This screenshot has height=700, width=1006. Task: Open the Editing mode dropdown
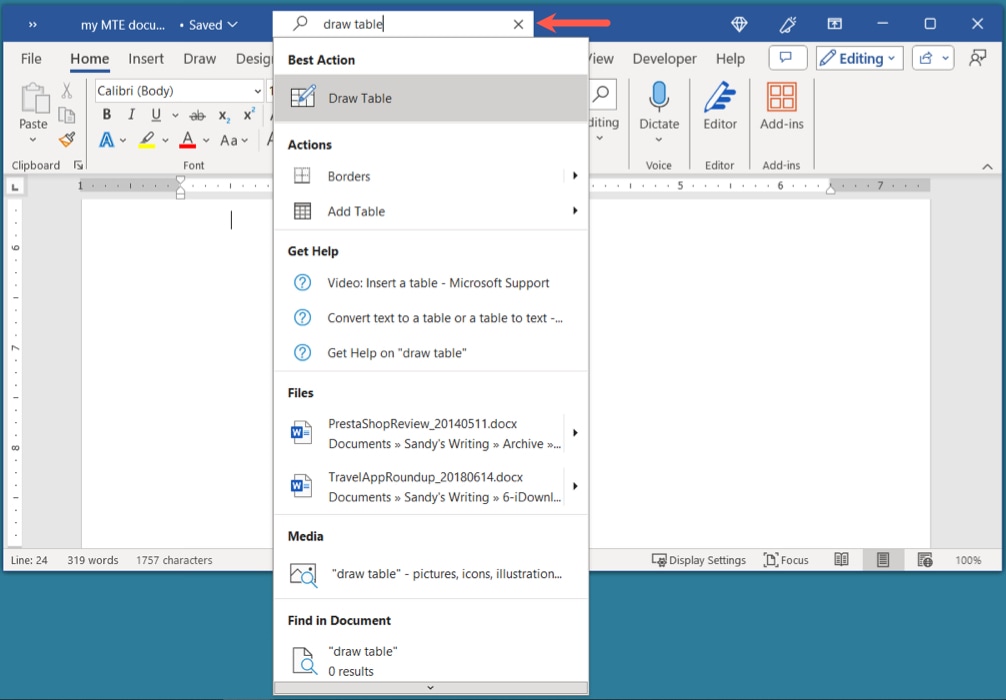click(858, 57)
